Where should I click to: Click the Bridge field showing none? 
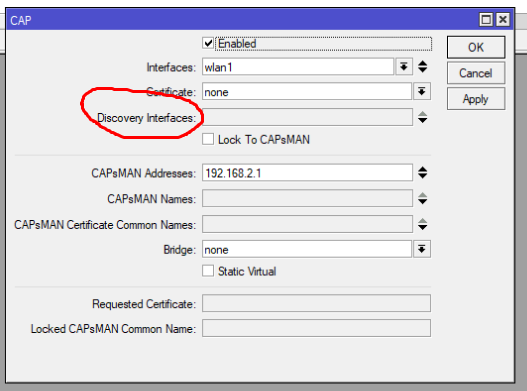(307, 249)
